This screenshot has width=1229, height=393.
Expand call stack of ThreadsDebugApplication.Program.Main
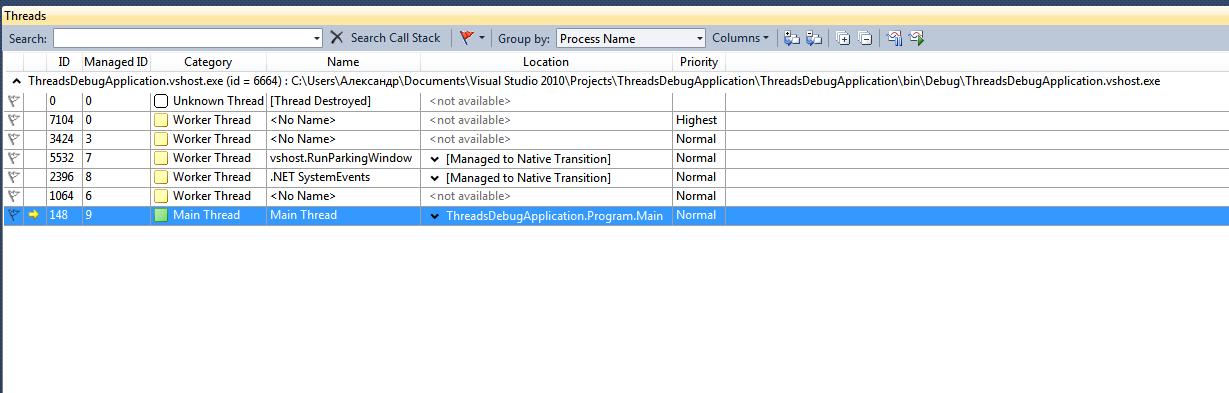[x=434, y=215]
